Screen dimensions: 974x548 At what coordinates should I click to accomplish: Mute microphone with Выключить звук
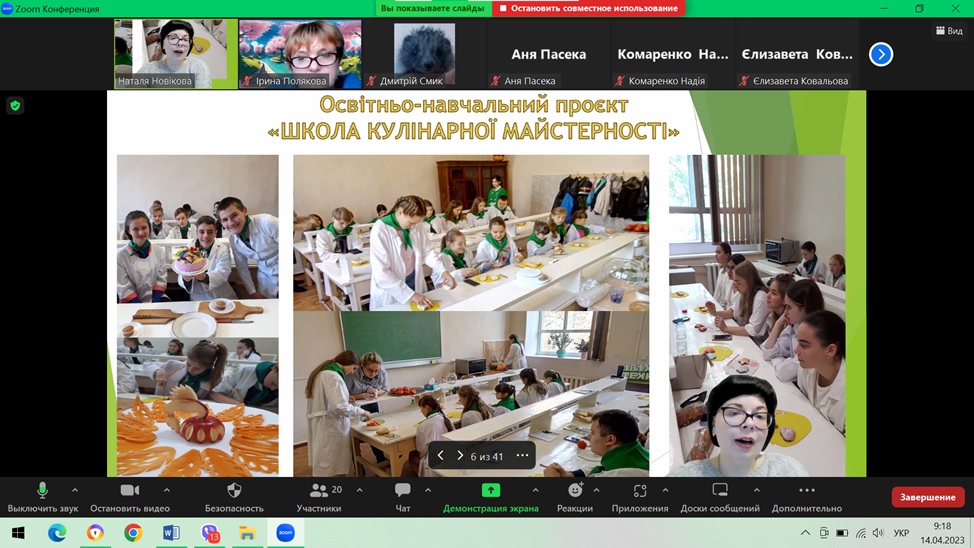(x=42, y=491)
